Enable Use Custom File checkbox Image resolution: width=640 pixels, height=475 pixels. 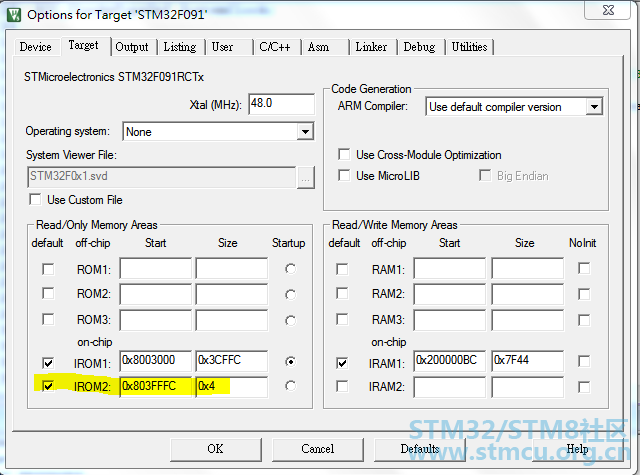(36, 200)
